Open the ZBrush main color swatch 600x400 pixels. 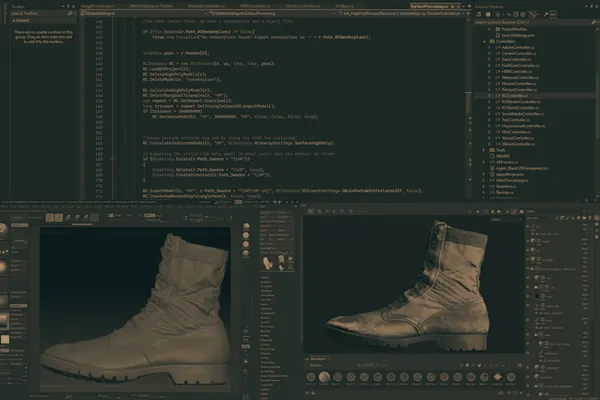tap(5, 339)
